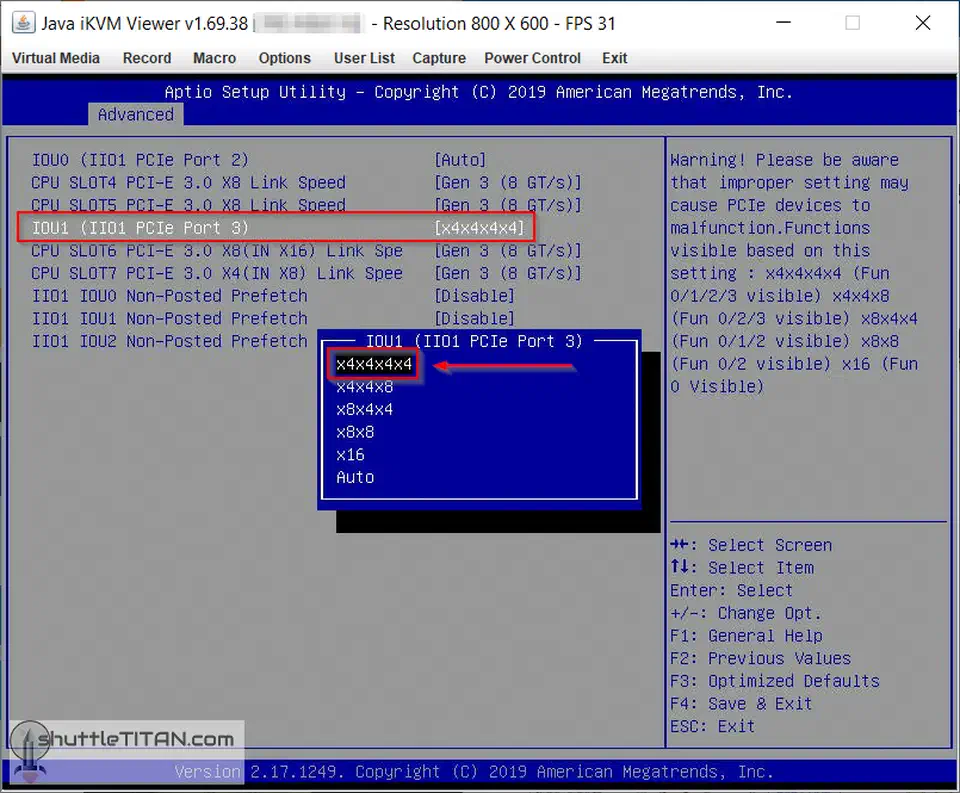Open the Record menu
The width and height of the screenshot is (960, 793).
pyautogui.click(x=146, y=58)
